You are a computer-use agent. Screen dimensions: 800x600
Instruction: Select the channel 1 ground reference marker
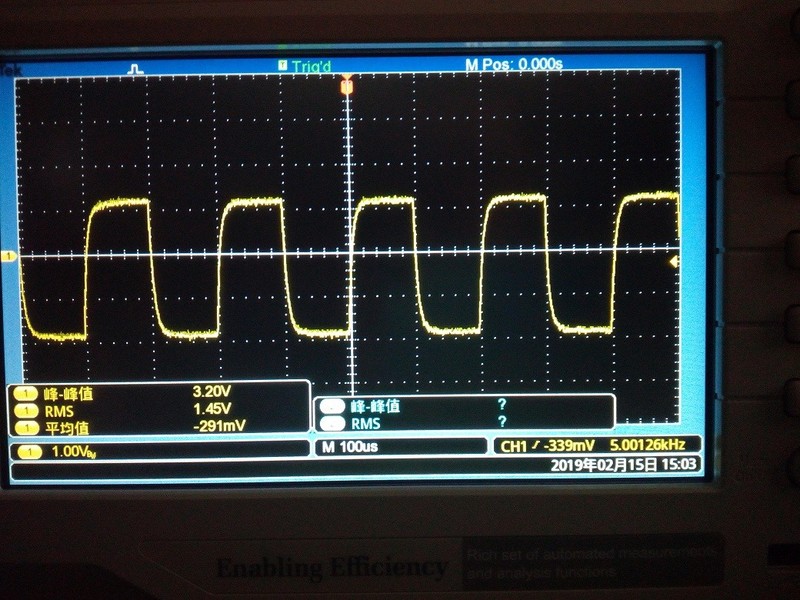[x=10, y=257]
